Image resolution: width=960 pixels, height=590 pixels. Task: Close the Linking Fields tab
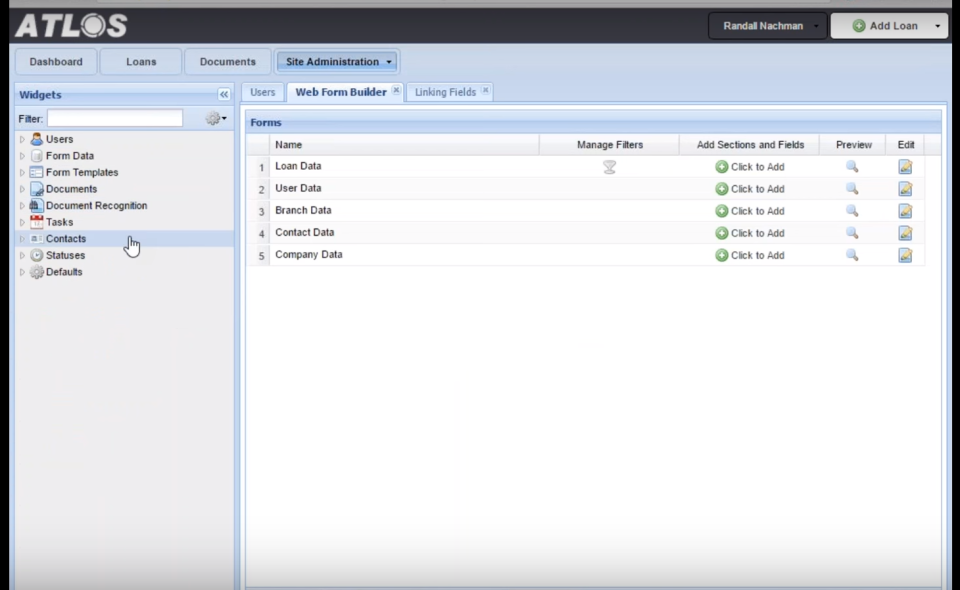pyautogui.click(x=485, y=91)
